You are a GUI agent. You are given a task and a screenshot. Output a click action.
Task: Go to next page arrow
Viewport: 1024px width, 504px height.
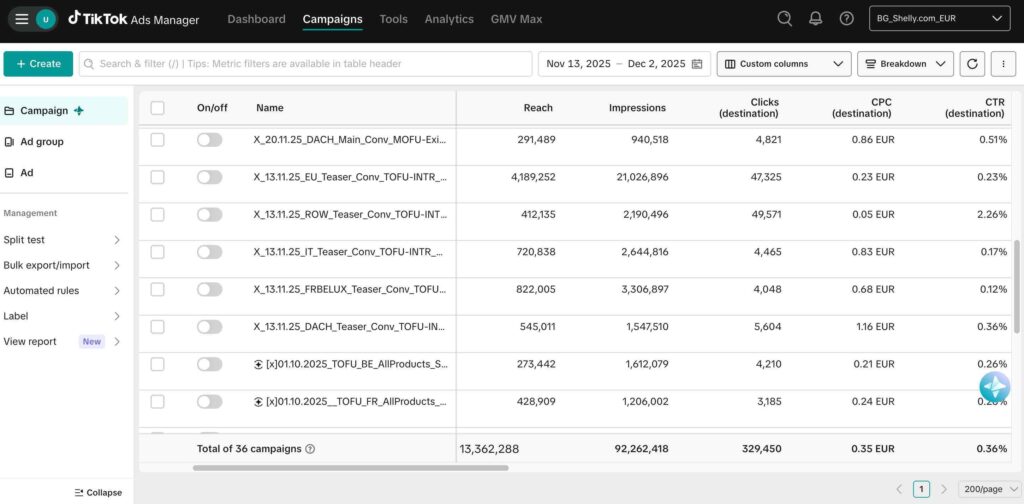pyautogui.click(x=944, y=489)
